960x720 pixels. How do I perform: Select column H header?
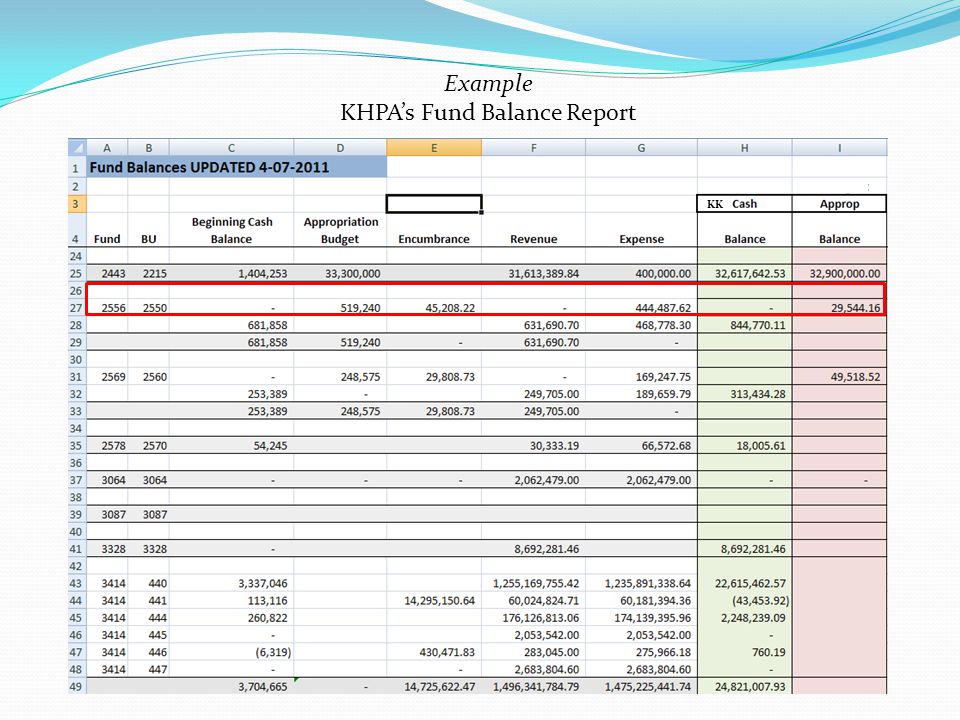coord(744,148)
